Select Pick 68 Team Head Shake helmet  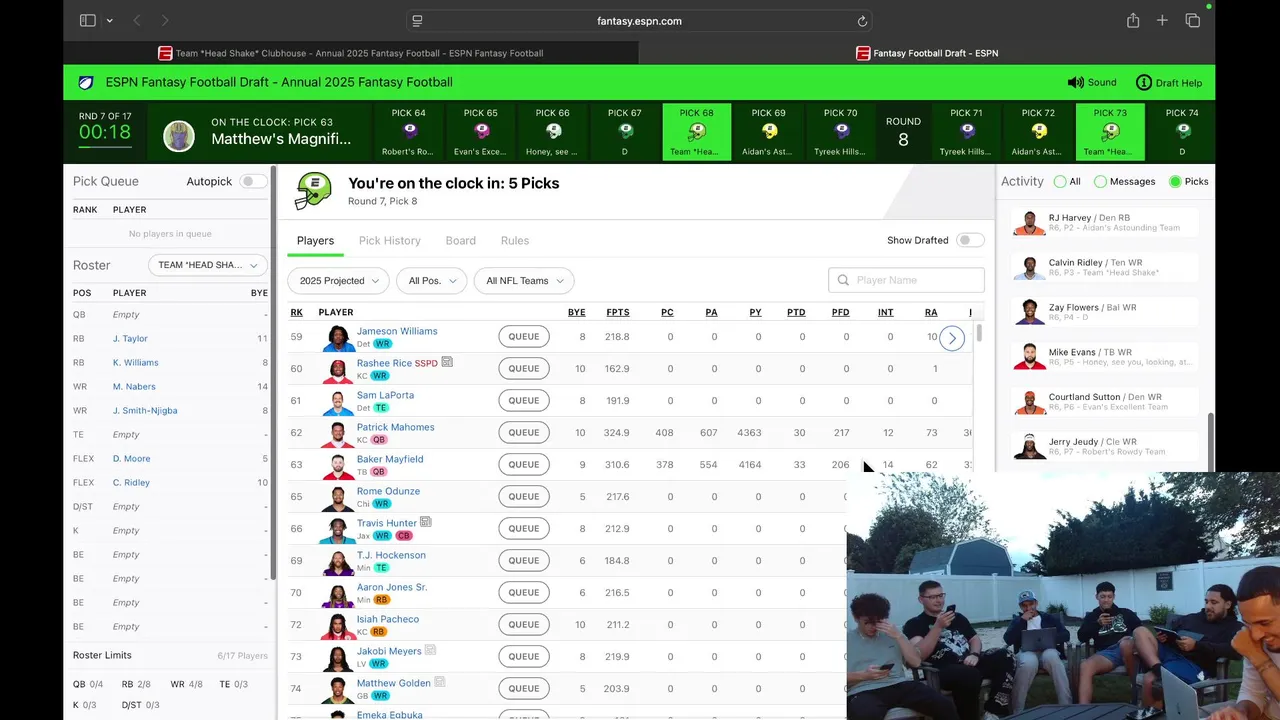[697, 131]
